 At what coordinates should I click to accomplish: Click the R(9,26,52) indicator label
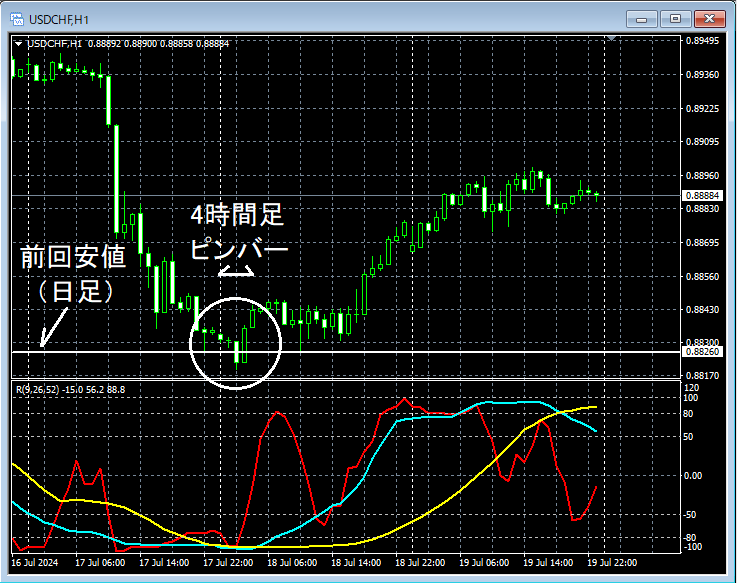(71, 390)
